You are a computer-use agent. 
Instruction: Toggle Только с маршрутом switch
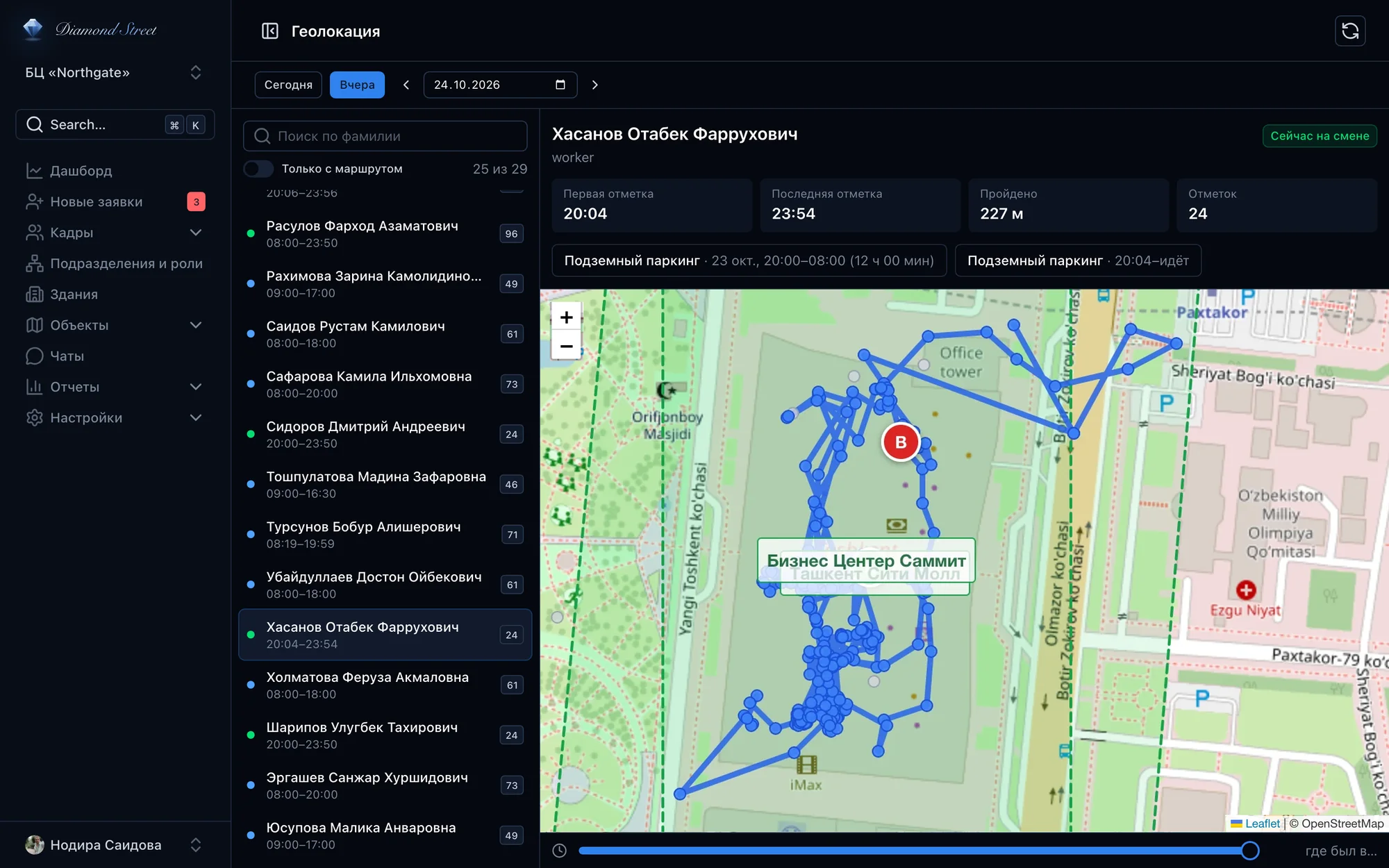(258, 169)
